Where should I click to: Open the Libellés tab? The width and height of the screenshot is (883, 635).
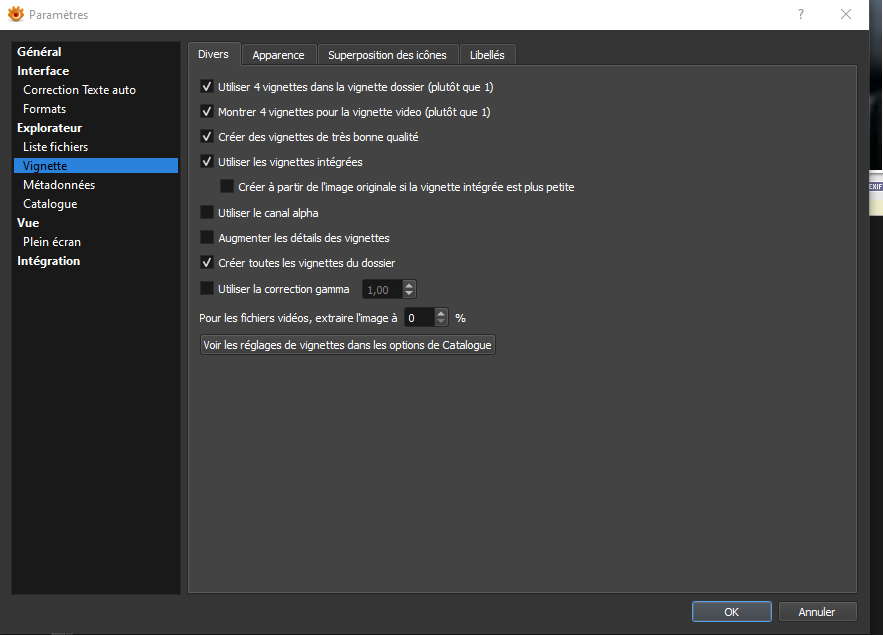point(487,55)
